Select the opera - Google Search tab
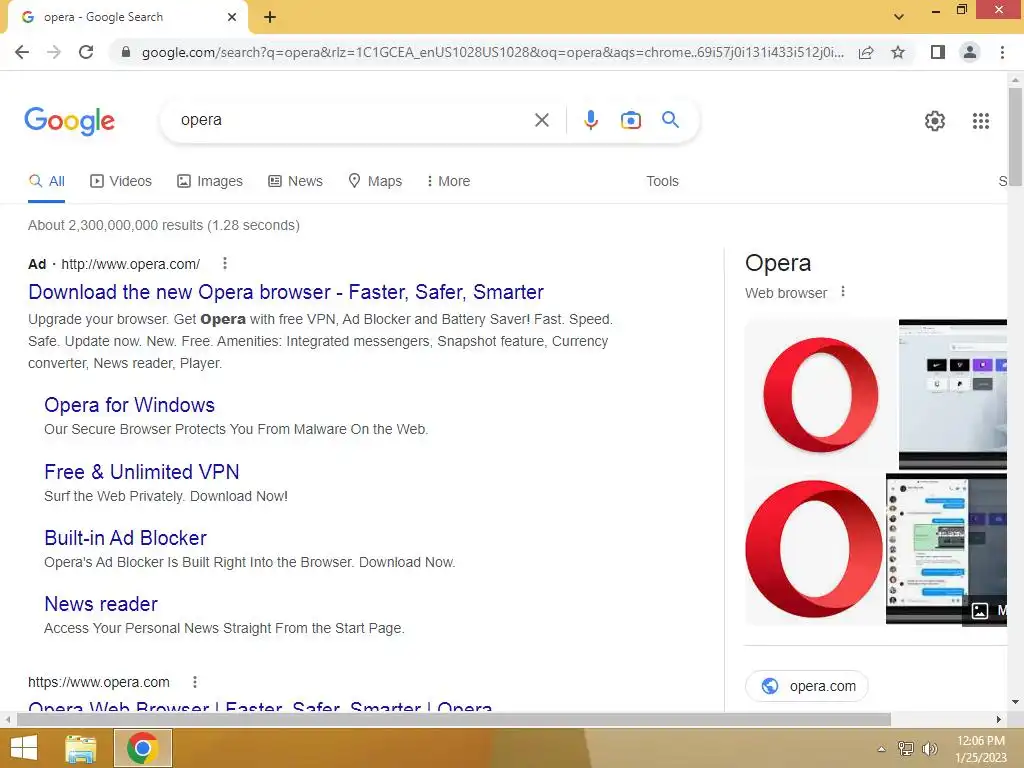1024x768 pixels. [x=127, y=17]
